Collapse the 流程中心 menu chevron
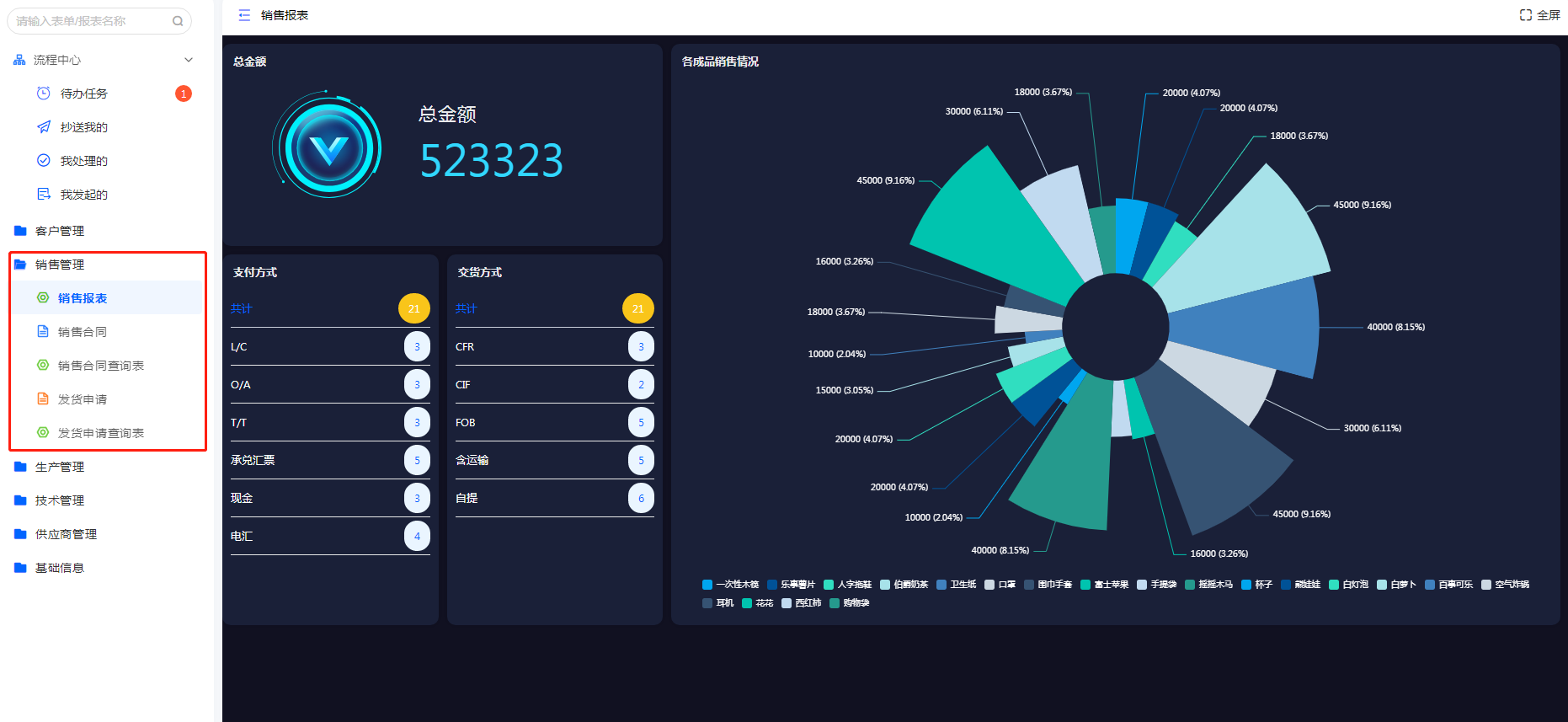1568x722 pixels. pos(189,60)
